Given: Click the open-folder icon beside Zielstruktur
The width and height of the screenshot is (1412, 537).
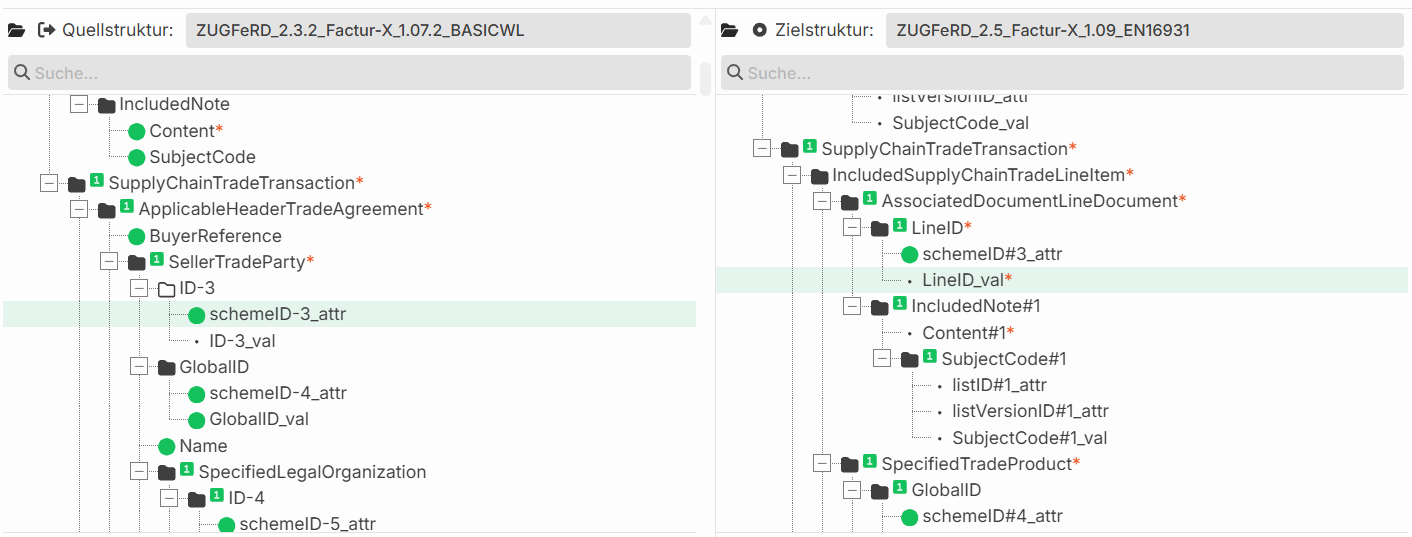Looking at the screenshot, I should [x=730, y=30].
